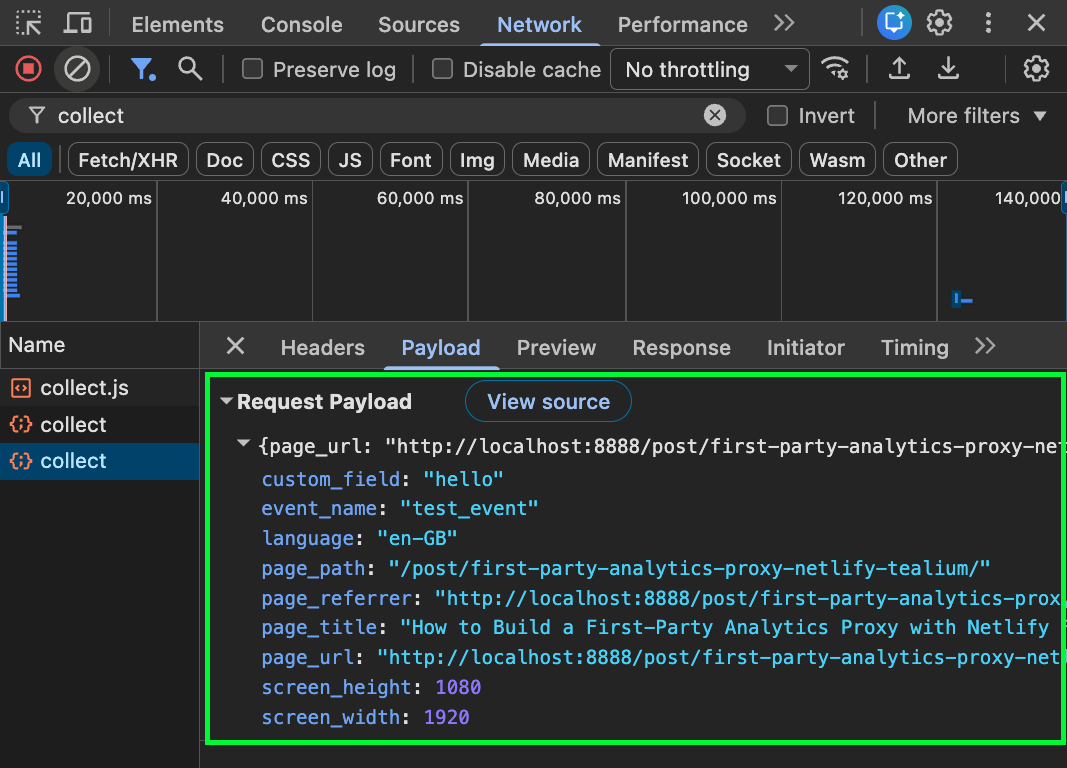Open the AI assistance icon
This screenshot has width=1067, height=768.
(893, 23)
